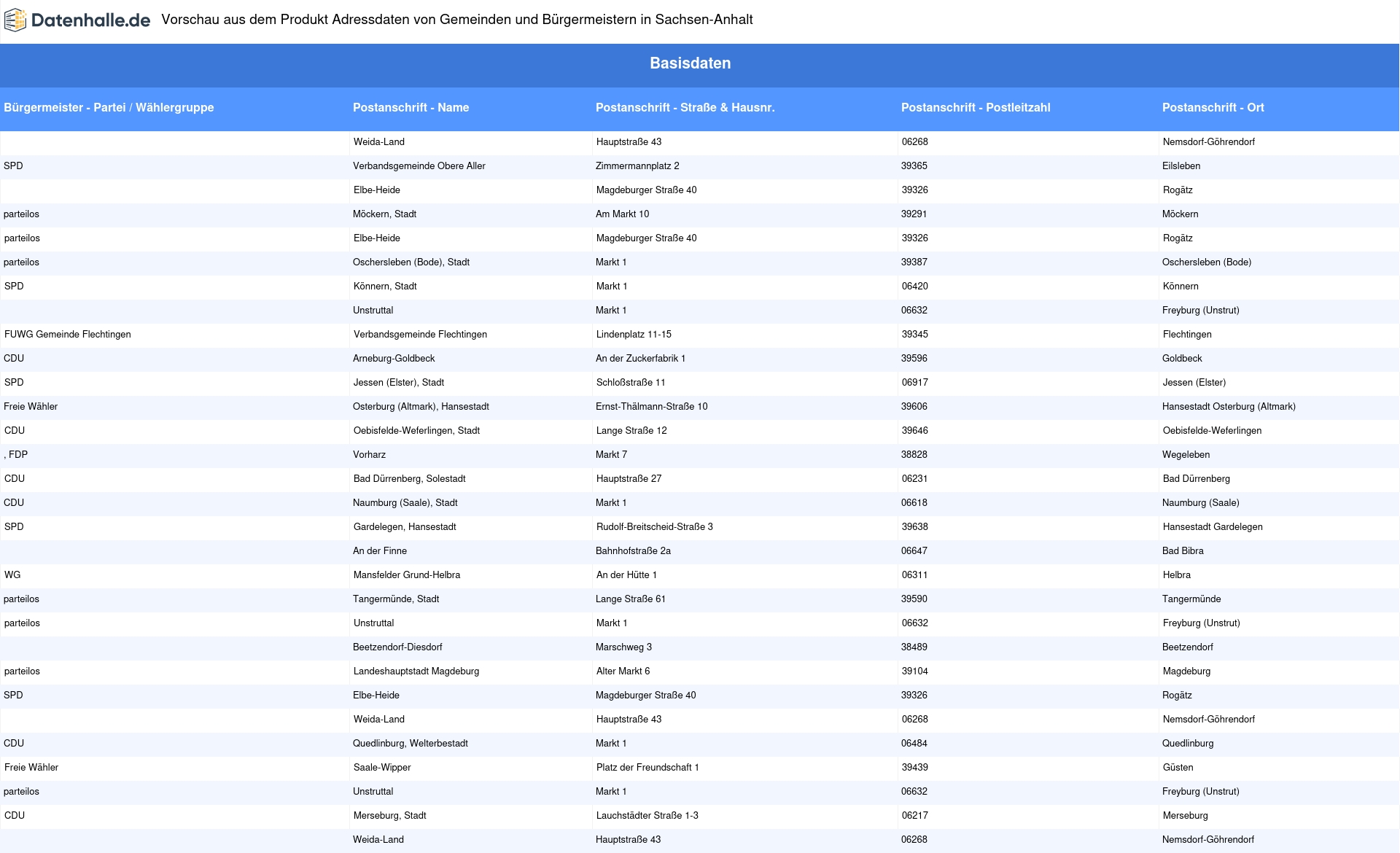Select Rudolf-Breitscheid-Straße 3 address
The image size is (1400, 853).
pyautogui.click(x=654, y=527)
